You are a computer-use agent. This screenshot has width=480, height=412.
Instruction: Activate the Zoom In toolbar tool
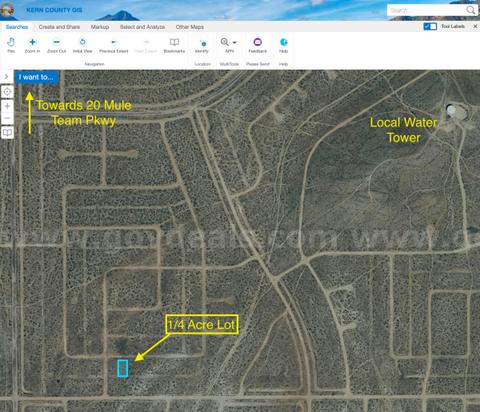pyautogui.click(x=32, y=45)
